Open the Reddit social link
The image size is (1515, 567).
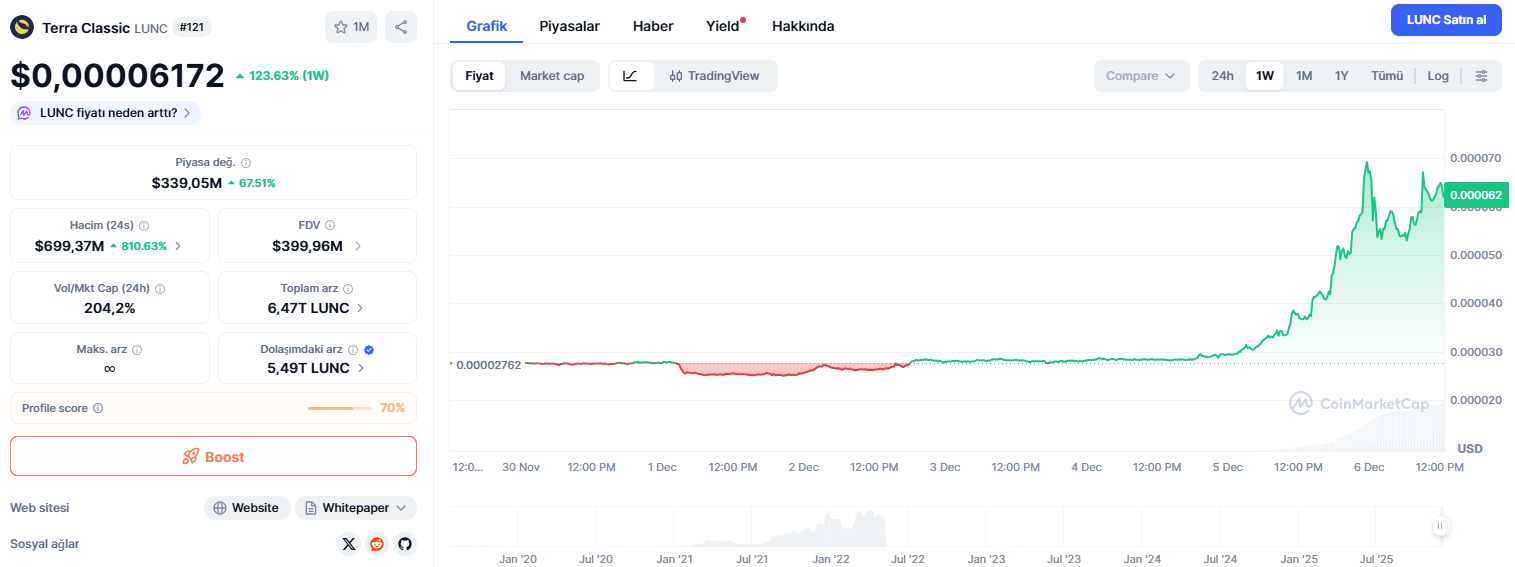tap(377, 544)
